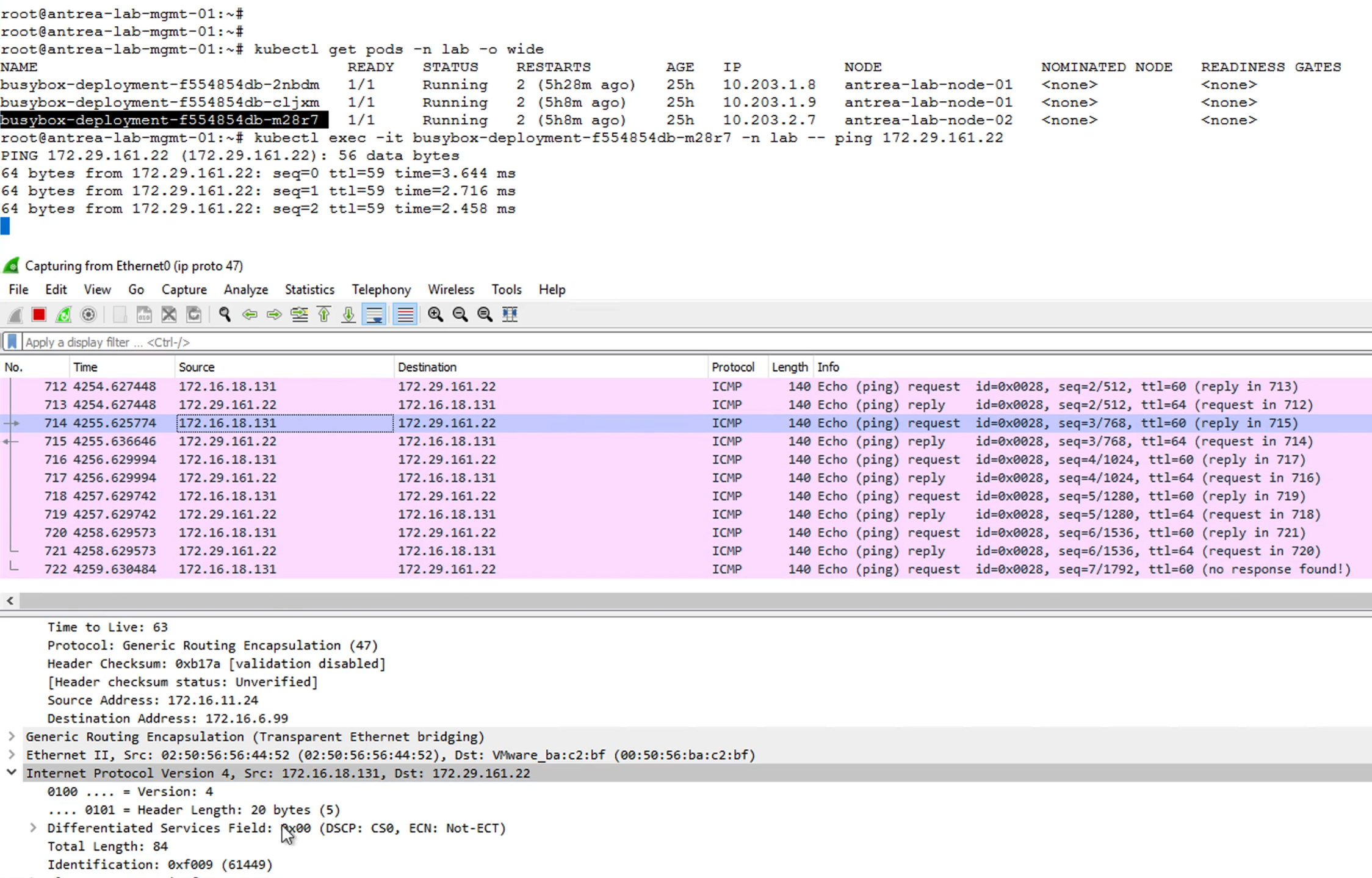Open the Analyze menu

245,289
